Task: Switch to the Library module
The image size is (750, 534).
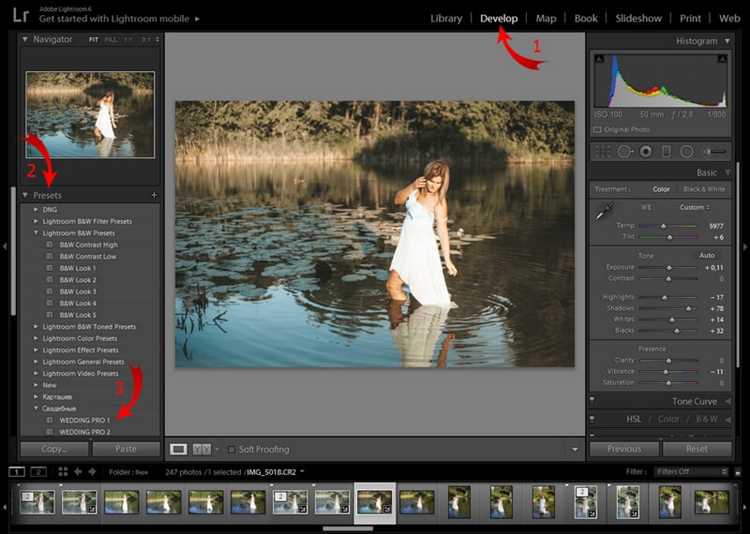Action: [x=446, y=19]
